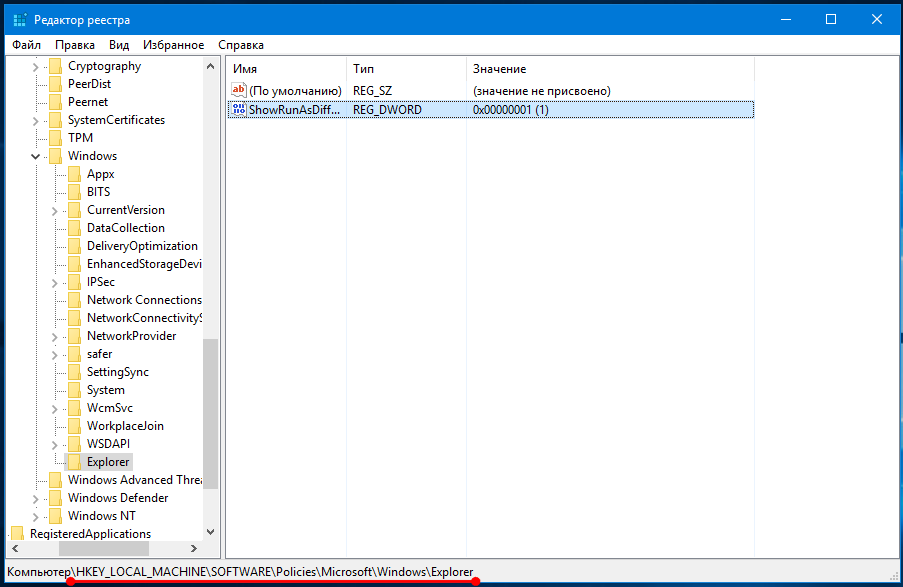Open the Избранное menu

173,45
